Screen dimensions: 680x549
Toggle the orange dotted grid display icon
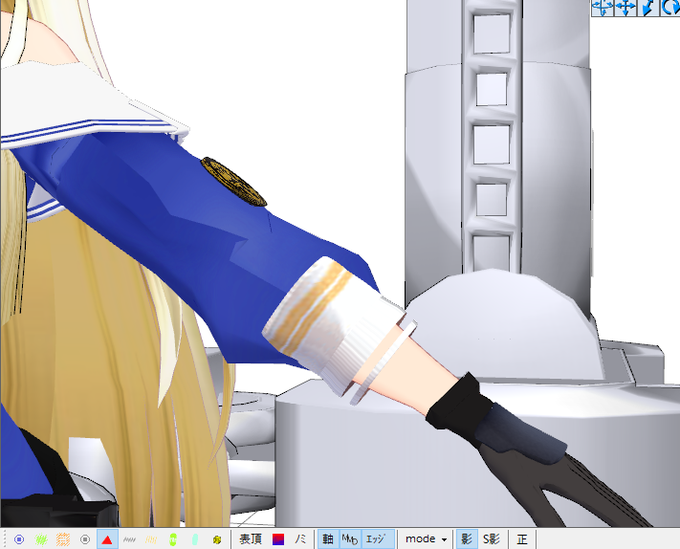pyautogui.click(x=63, y=539)
